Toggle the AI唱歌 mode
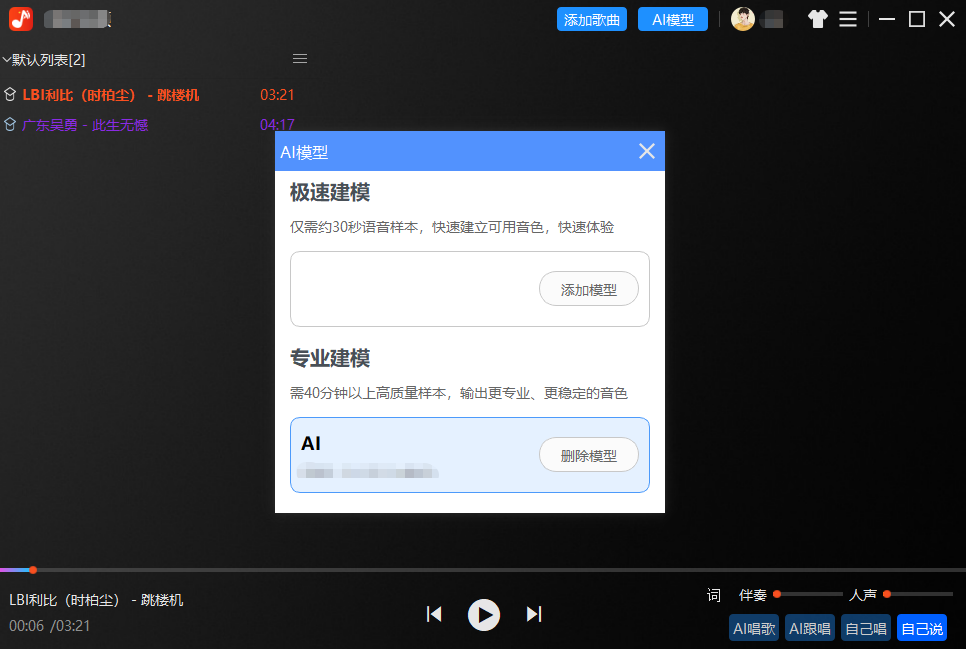Image resolution: width=966 pixels, height=649 pixels. click(x=754, y=628)
